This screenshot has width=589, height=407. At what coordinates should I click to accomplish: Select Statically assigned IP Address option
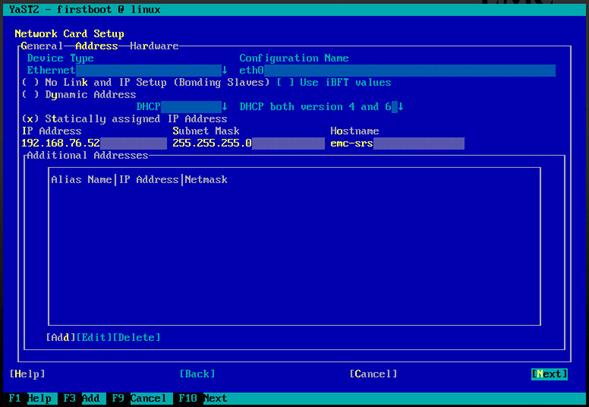coord(124,119)
